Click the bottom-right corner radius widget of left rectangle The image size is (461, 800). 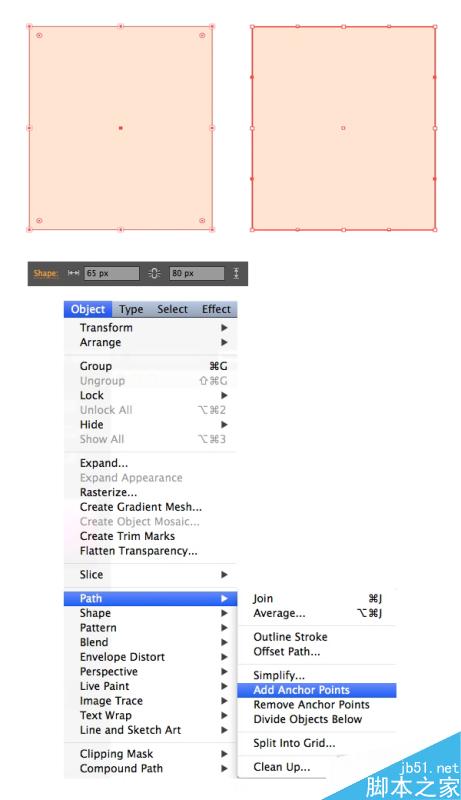(202, 220)
